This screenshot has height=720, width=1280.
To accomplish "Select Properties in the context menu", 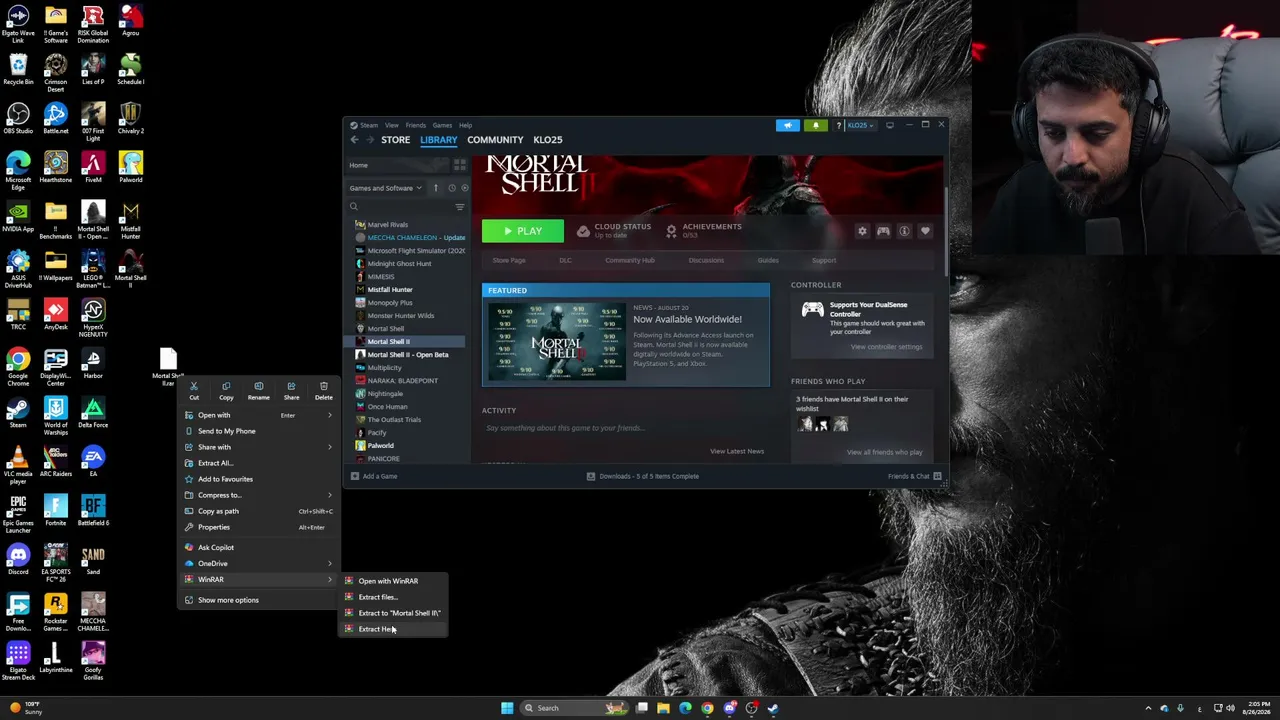I will pos(258,527).
